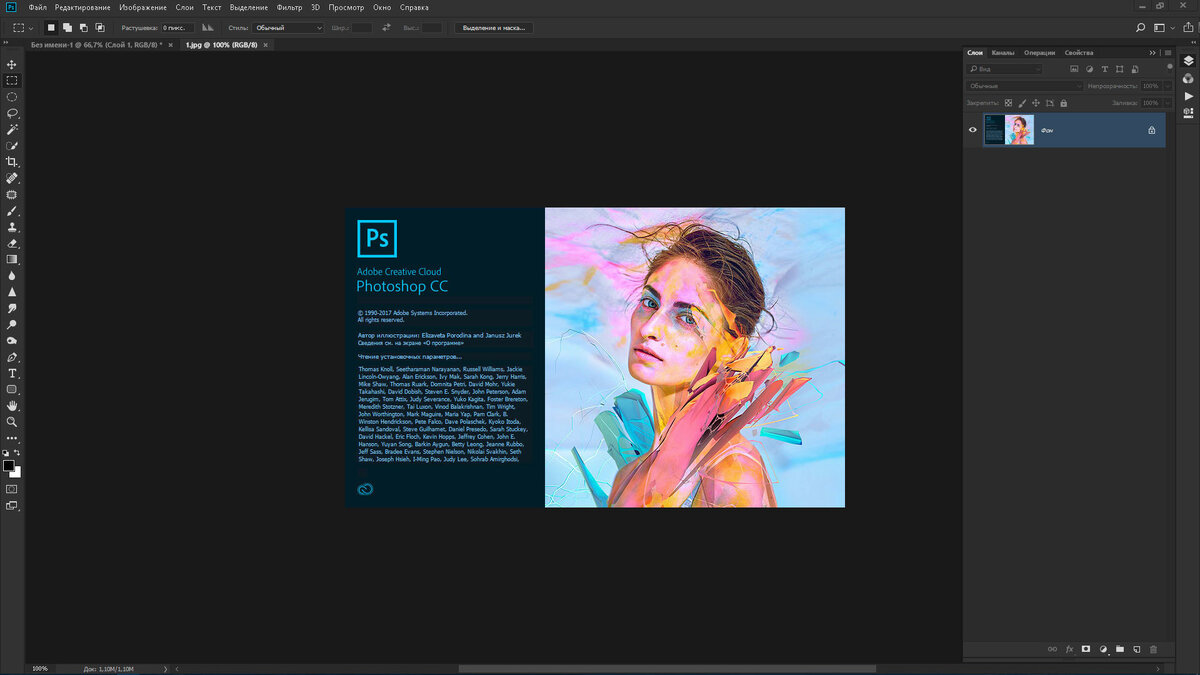The height and width of the screenshot is (675, 1200).
Task: Open the Фильтр menu
Action: point(289,7)
